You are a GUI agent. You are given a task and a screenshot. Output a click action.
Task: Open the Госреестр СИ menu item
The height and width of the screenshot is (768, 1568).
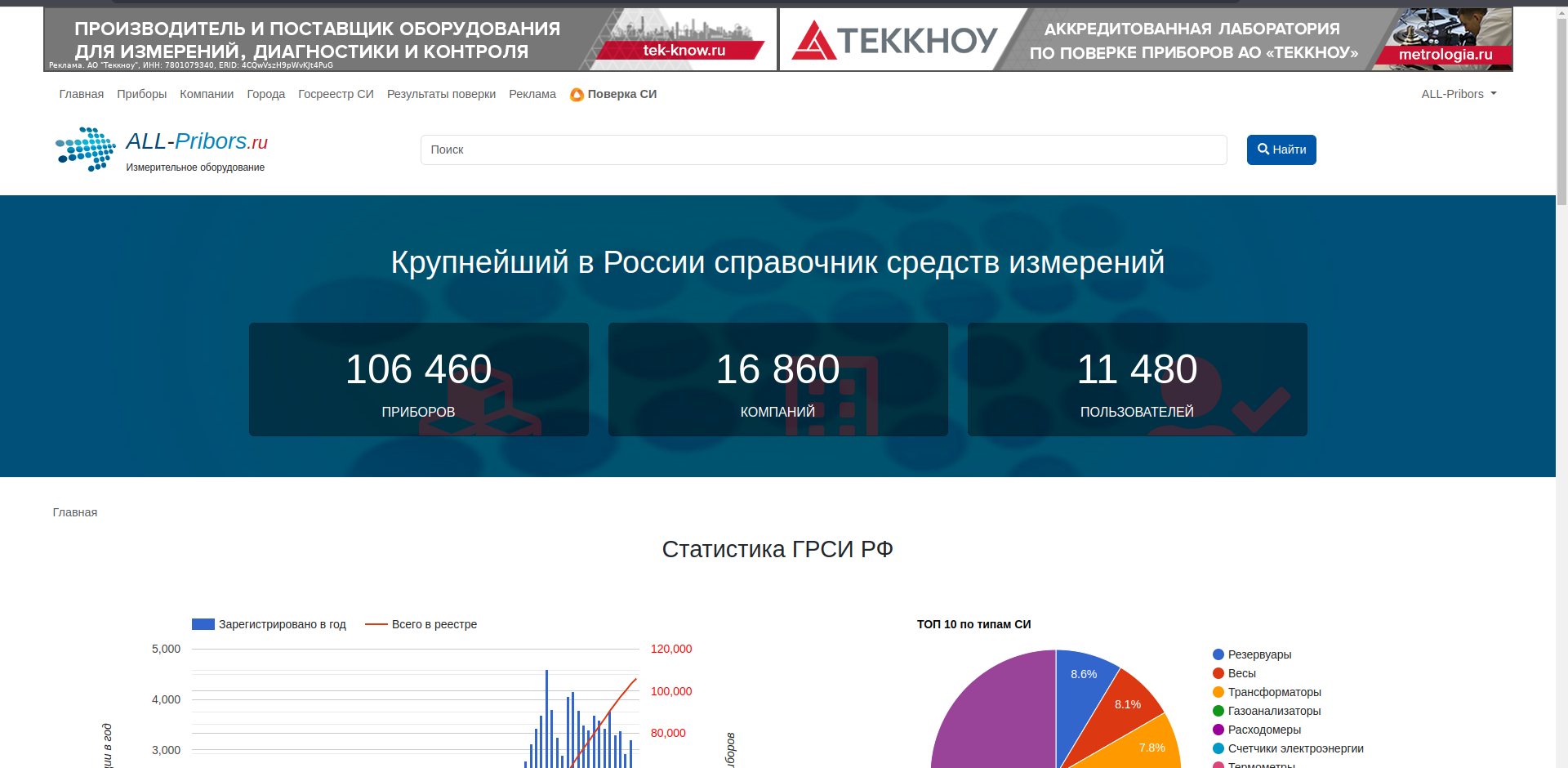336,94
